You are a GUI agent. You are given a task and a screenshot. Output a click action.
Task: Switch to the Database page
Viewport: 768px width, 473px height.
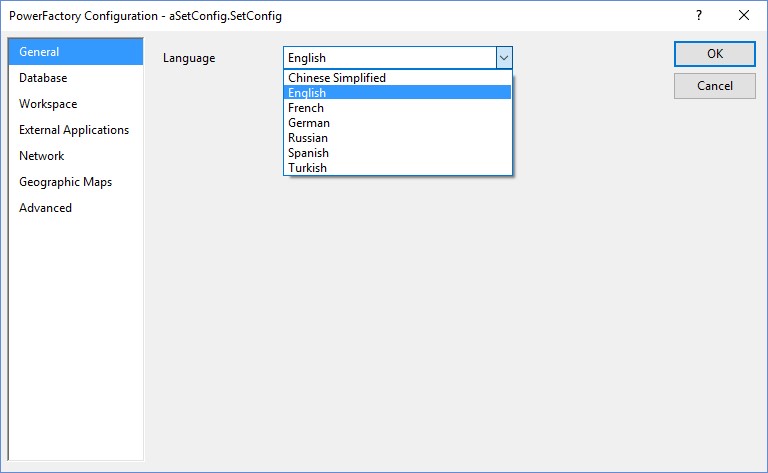pos(43,78)
